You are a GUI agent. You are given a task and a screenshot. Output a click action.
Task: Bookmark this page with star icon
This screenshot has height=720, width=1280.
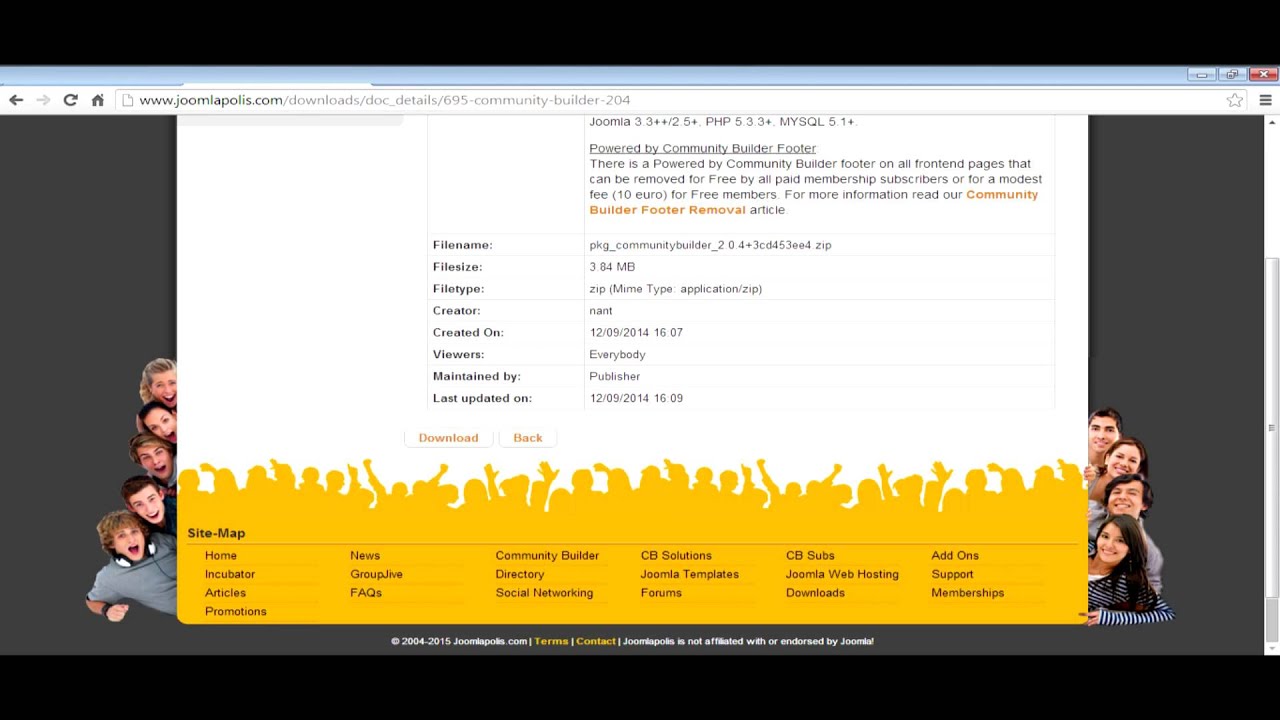[1235, 100]
